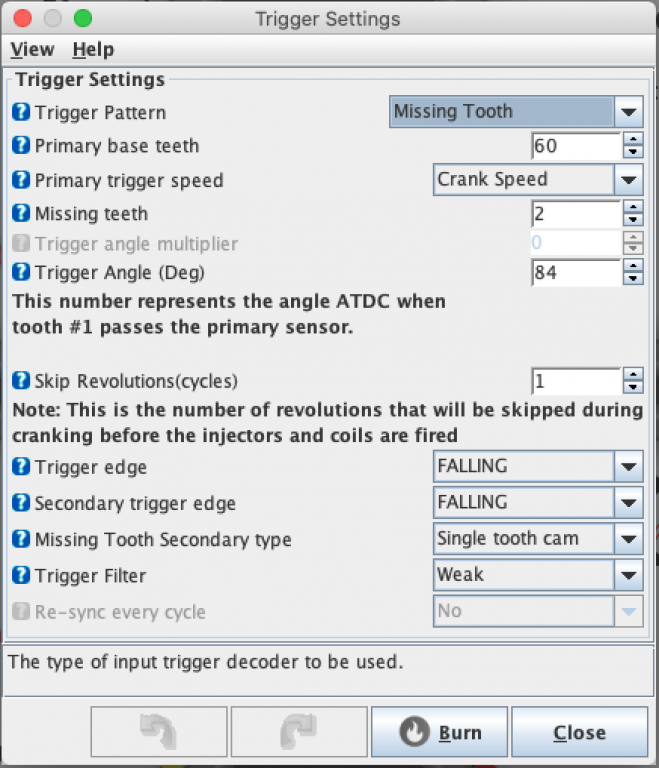The height and width of the screenshot is (768, 659).
Task: Show help for Missing Tooth Secondary type
Action: pos(21,539)
